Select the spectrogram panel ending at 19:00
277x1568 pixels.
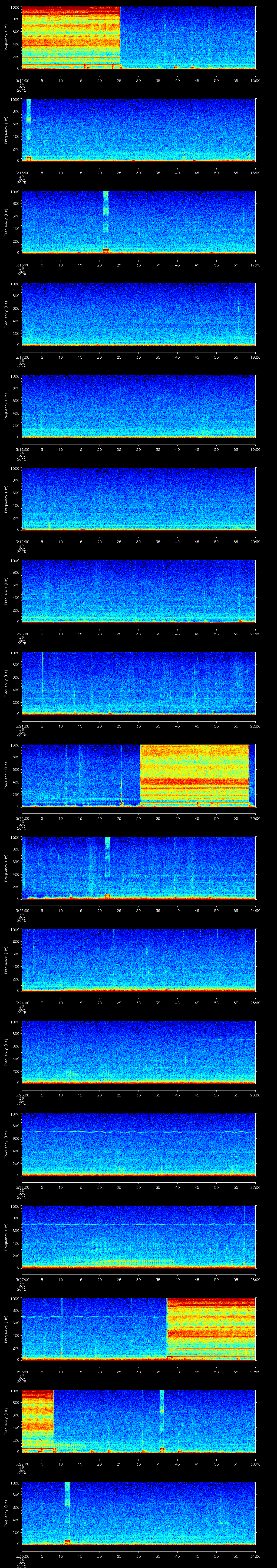click(x=139, y=407)
